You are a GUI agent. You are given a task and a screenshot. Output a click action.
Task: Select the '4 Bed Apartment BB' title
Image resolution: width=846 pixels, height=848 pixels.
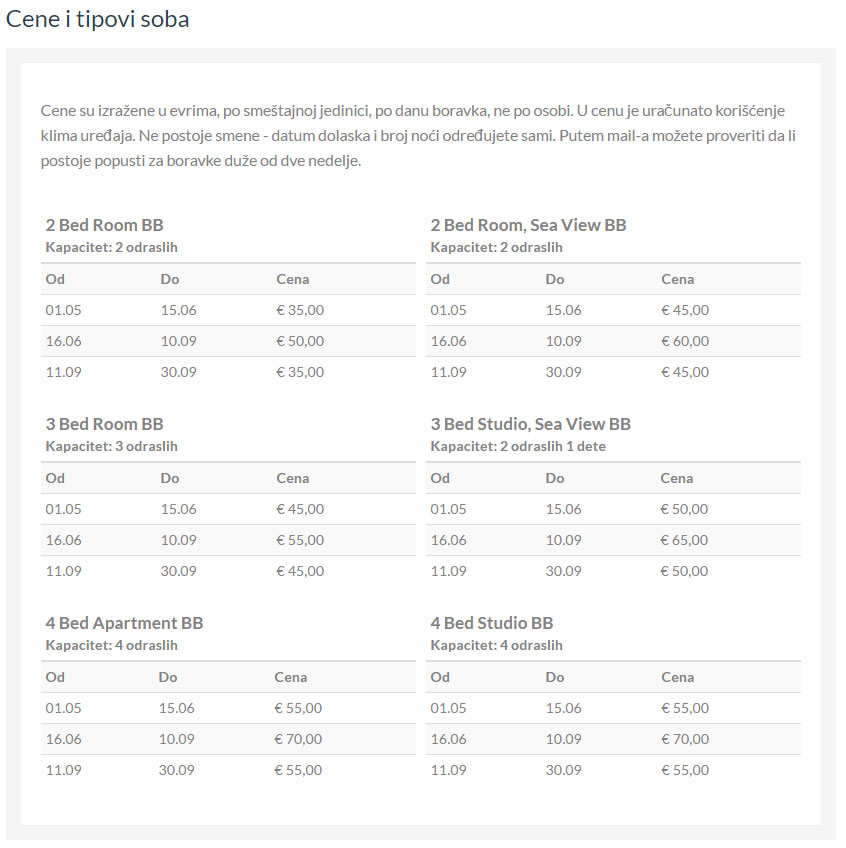[x=124, y=623]
